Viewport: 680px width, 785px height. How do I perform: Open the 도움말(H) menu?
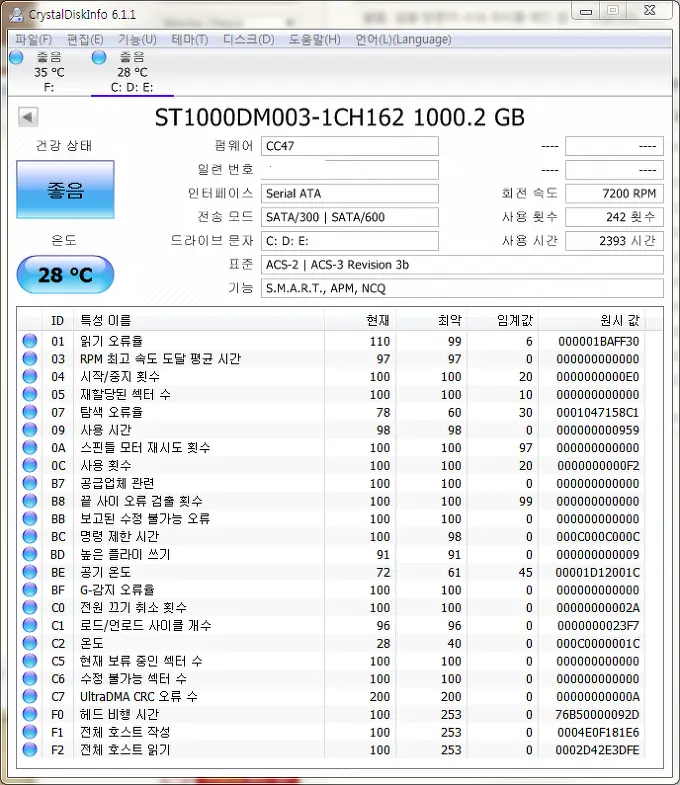[x=314, y=40]
